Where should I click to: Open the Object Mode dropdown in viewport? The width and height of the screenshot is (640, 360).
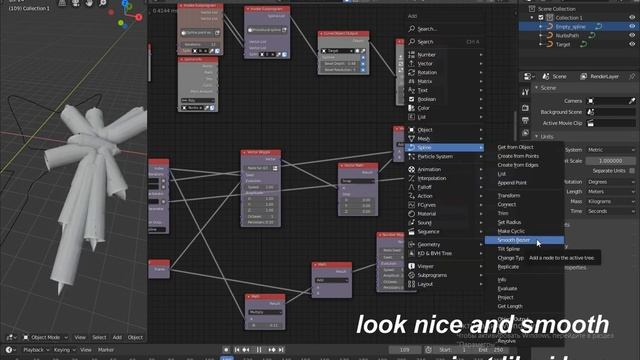[45, 338]
